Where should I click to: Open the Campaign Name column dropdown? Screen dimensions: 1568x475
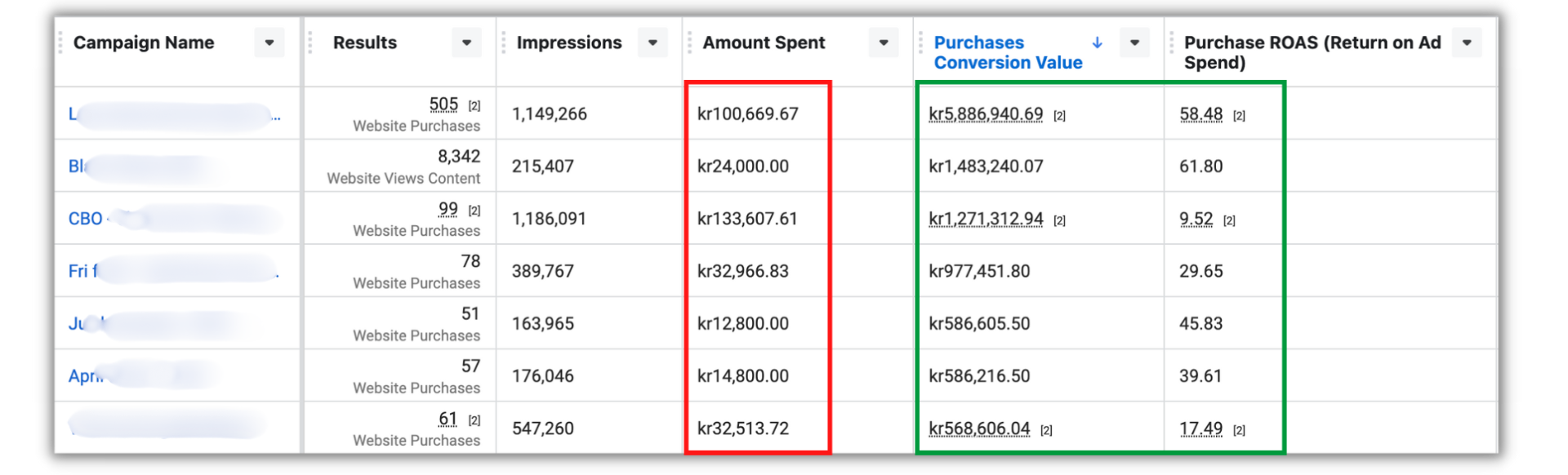pos(269,43)
